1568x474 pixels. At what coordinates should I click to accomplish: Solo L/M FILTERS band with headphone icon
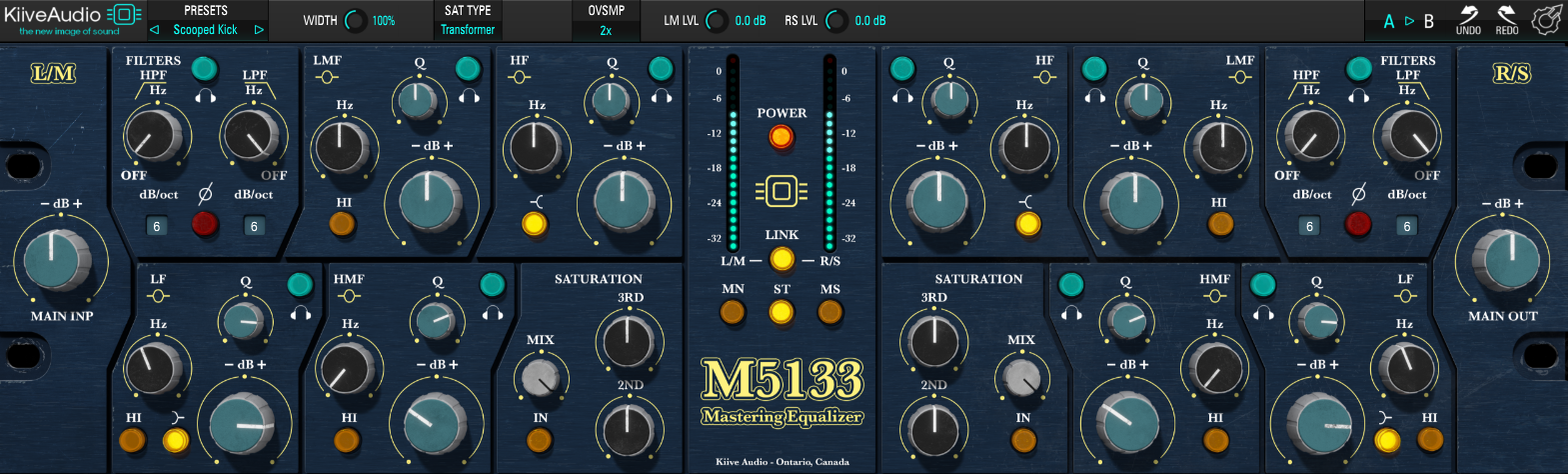click(206, 96)
